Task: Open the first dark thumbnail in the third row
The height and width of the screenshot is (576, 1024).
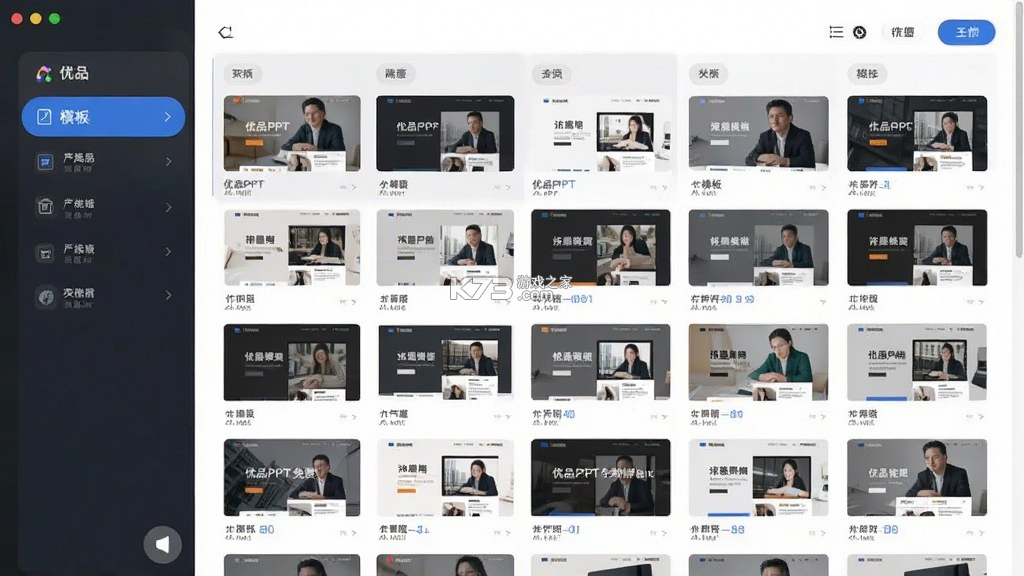Action: click(x=292, y=362)
